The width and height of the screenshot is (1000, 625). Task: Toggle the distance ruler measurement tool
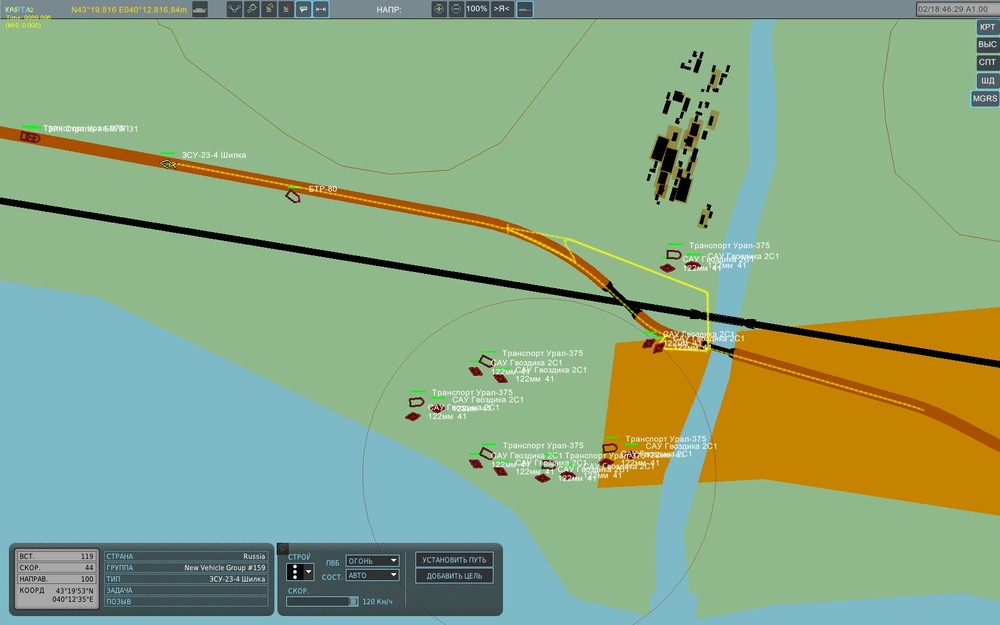[321, 10]
